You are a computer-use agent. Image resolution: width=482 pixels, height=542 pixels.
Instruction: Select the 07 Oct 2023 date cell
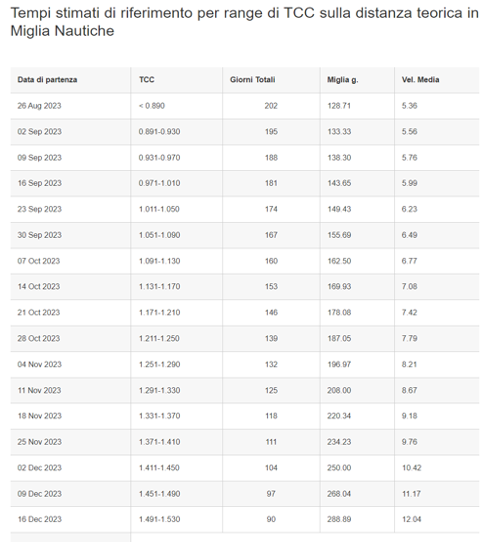(39, 261)
